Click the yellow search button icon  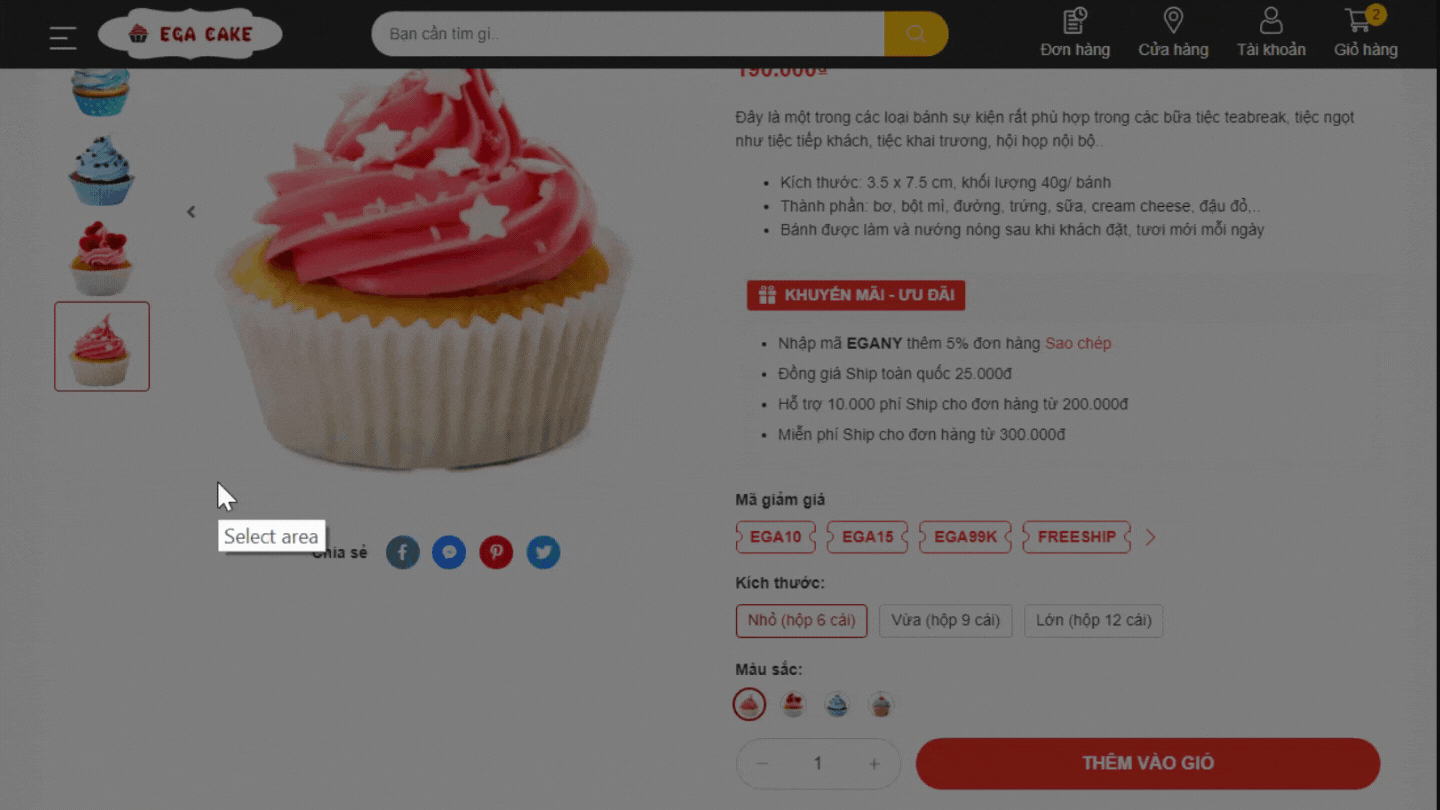(x=916, y=34)
